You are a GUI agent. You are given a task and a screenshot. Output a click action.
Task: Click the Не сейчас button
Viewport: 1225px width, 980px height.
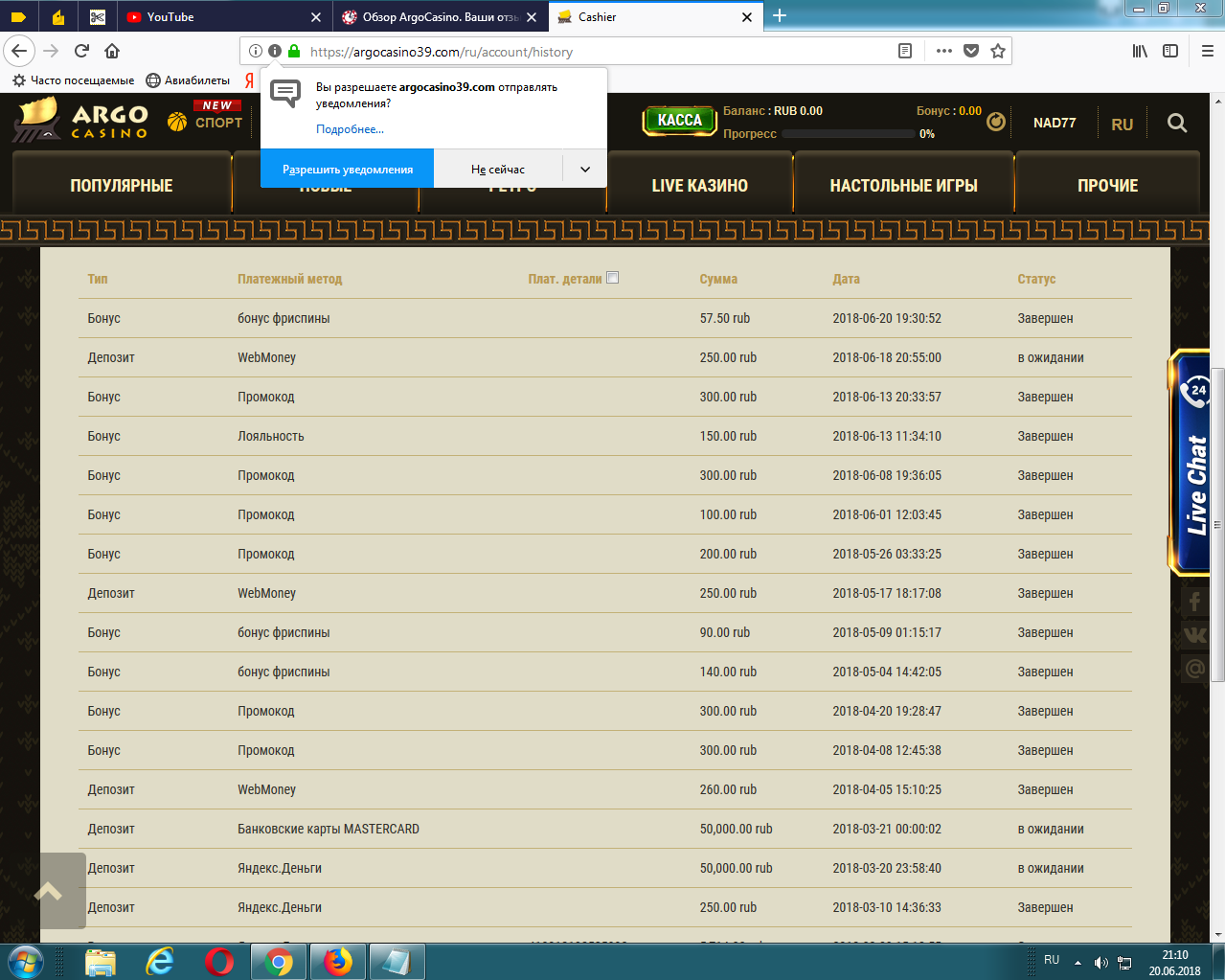(x=498, y=169)
